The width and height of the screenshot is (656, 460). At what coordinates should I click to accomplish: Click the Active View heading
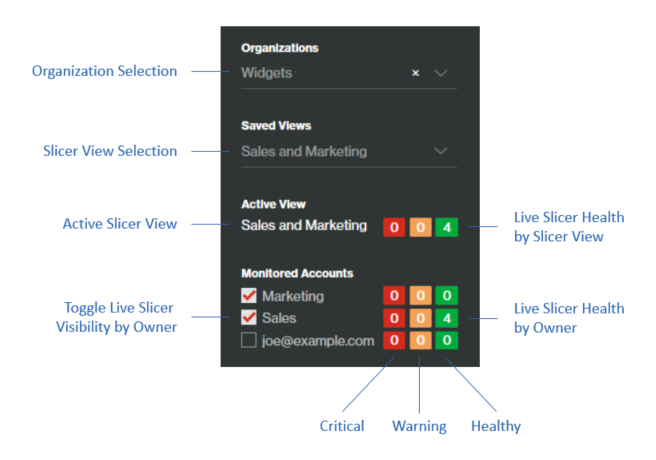point(273,204)
